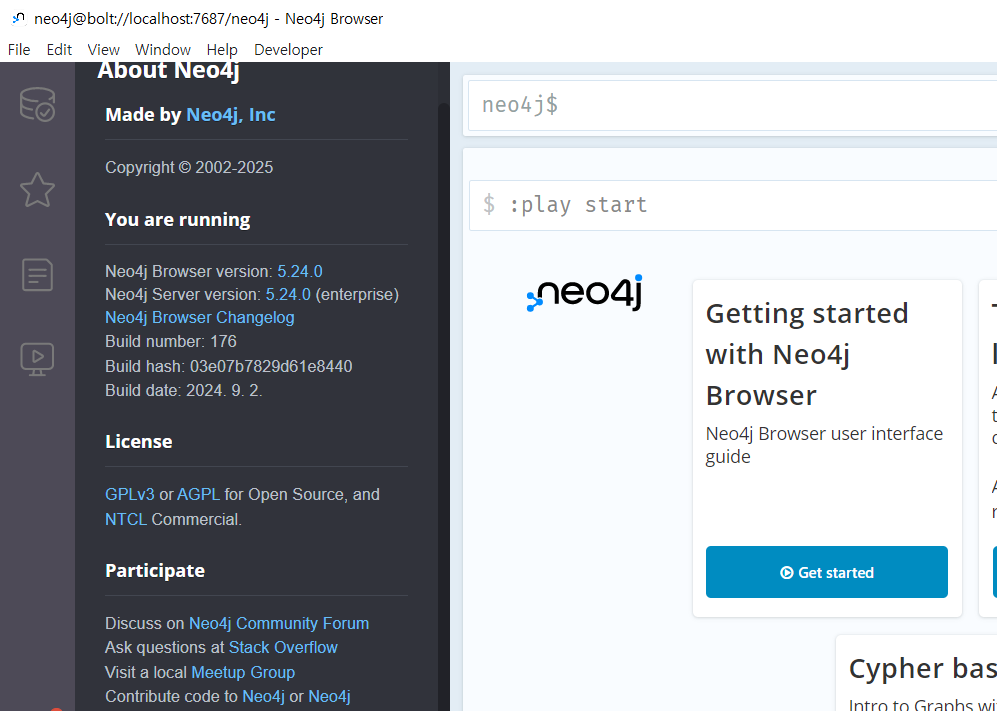The image size is (997, 711).
Task: Click the You are running heading
Action: click(x=177, y=219)
